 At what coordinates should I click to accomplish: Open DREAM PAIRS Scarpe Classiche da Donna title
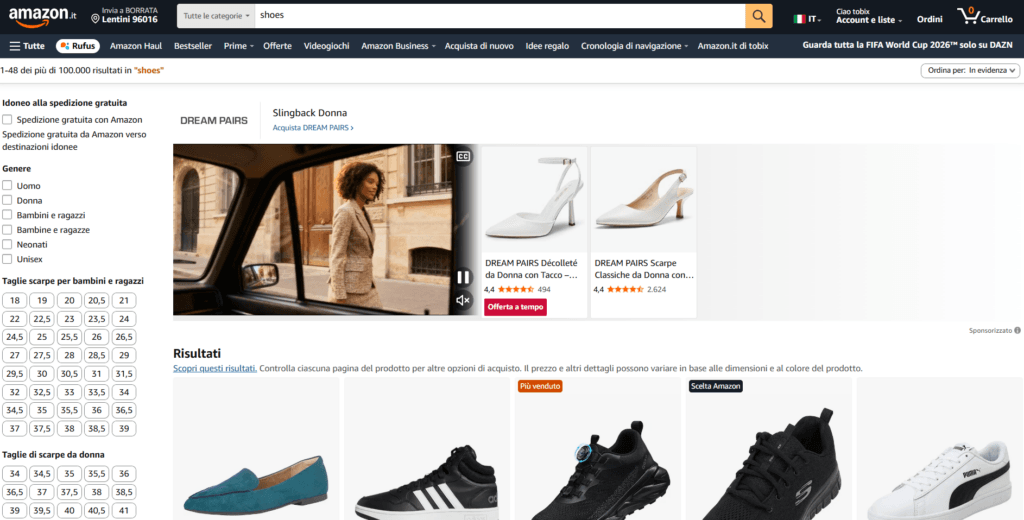643,269
